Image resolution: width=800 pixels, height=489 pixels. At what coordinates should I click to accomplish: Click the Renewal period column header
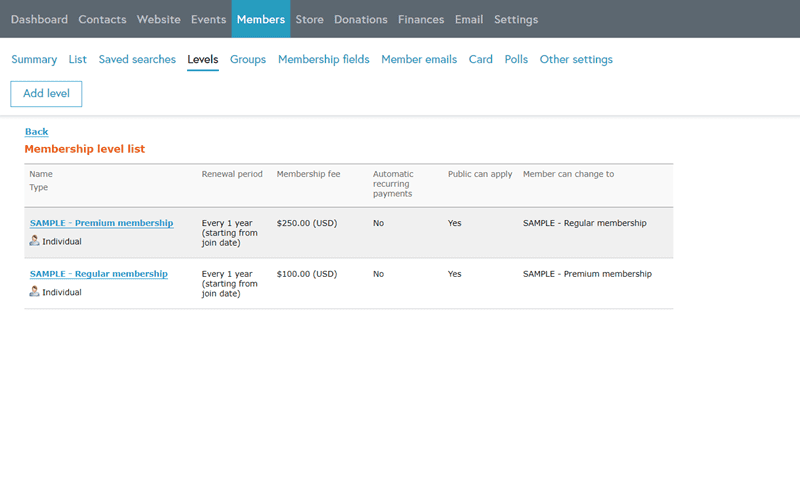[232, 174]
